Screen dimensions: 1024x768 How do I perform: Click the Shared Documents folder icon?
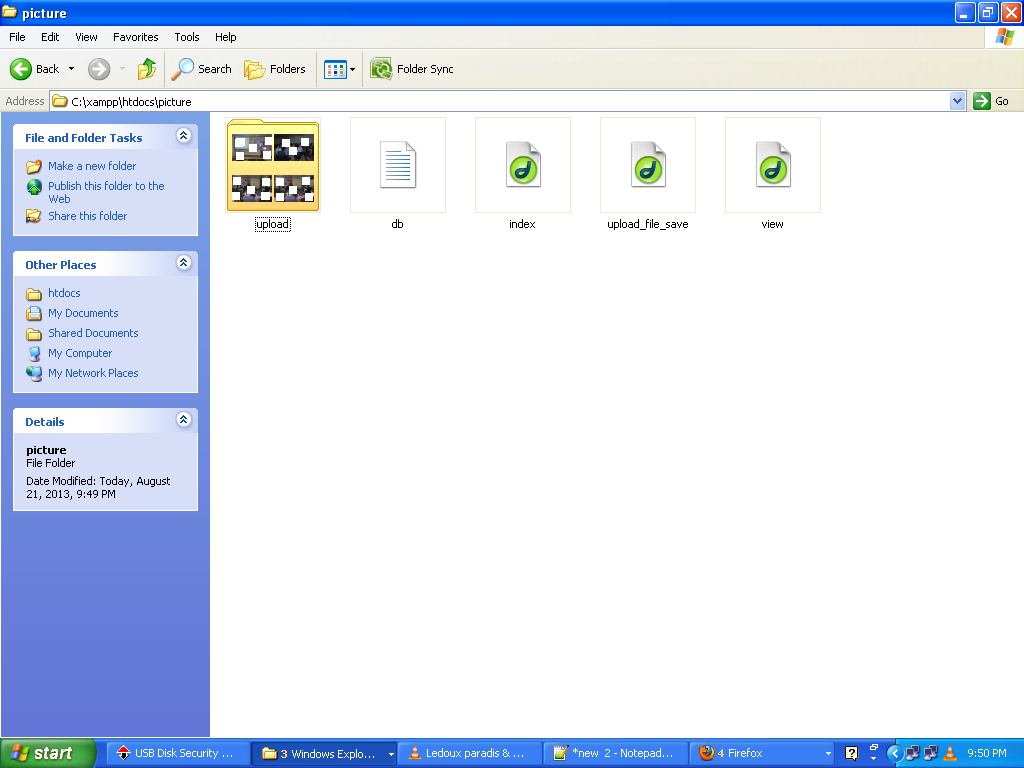tap(34, 334)
